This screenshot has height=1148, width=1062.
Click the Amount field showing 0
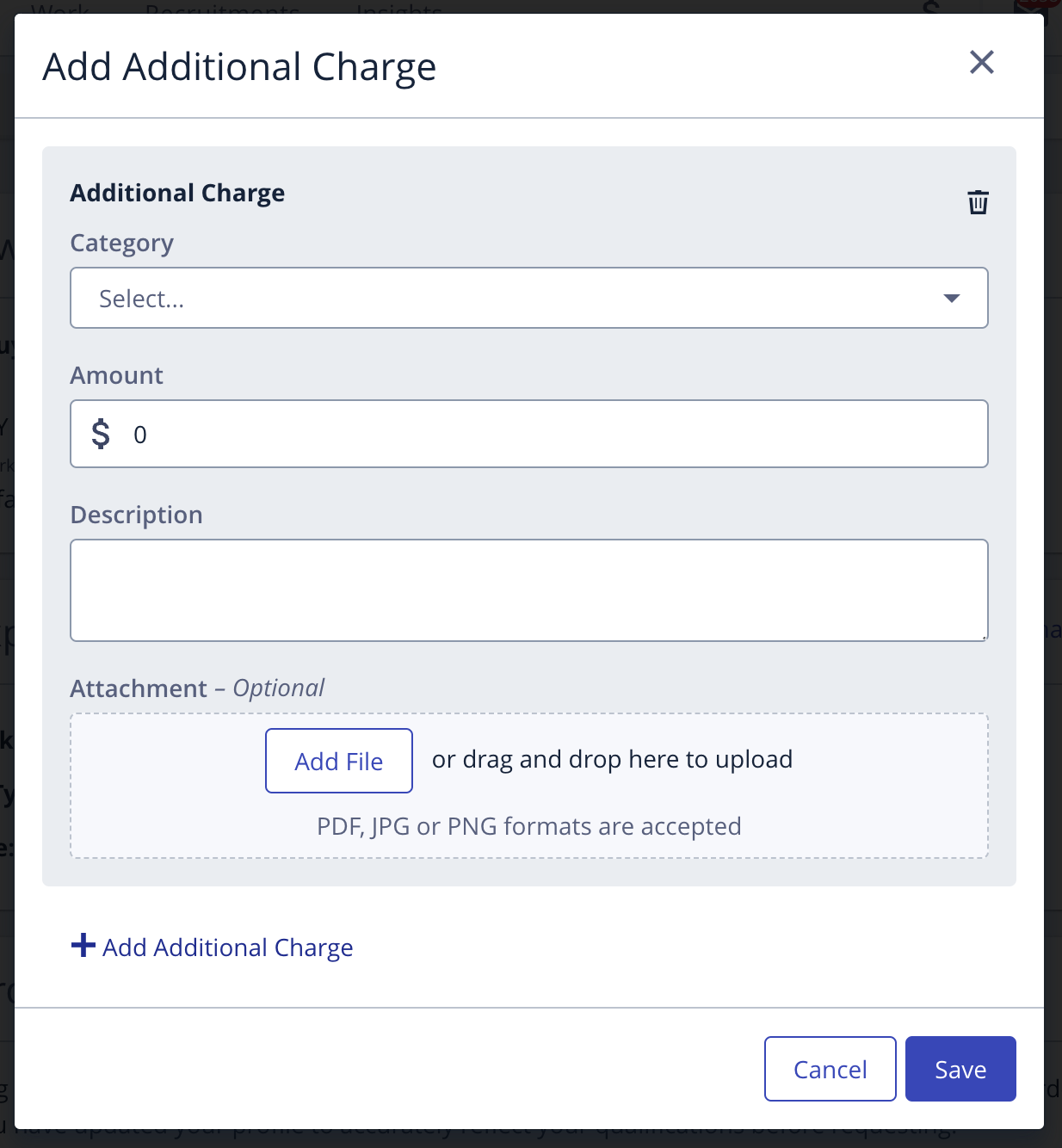click(528, 434)
